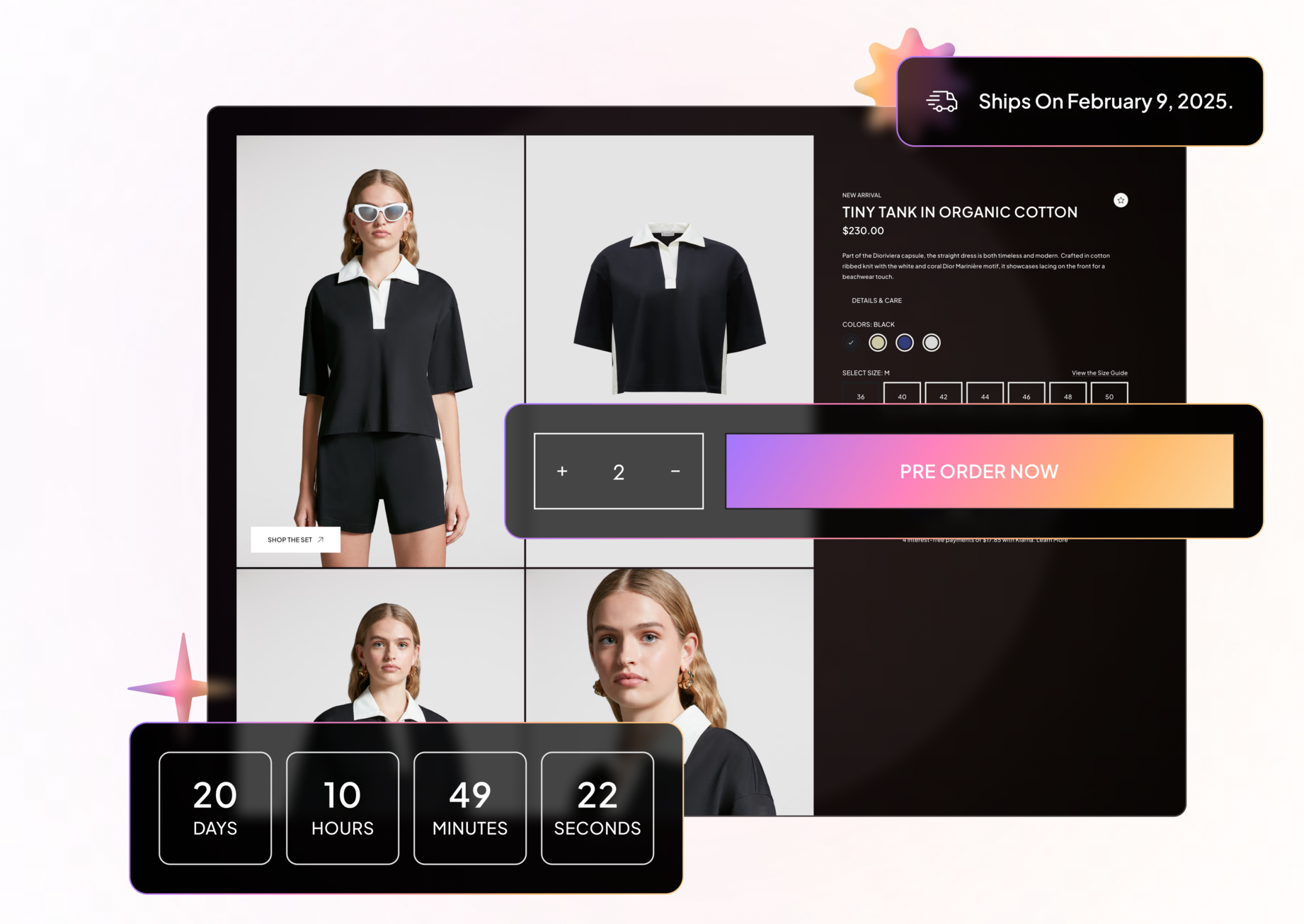
Task: Open View the Size Guide link
Action: pos(1099,373)
